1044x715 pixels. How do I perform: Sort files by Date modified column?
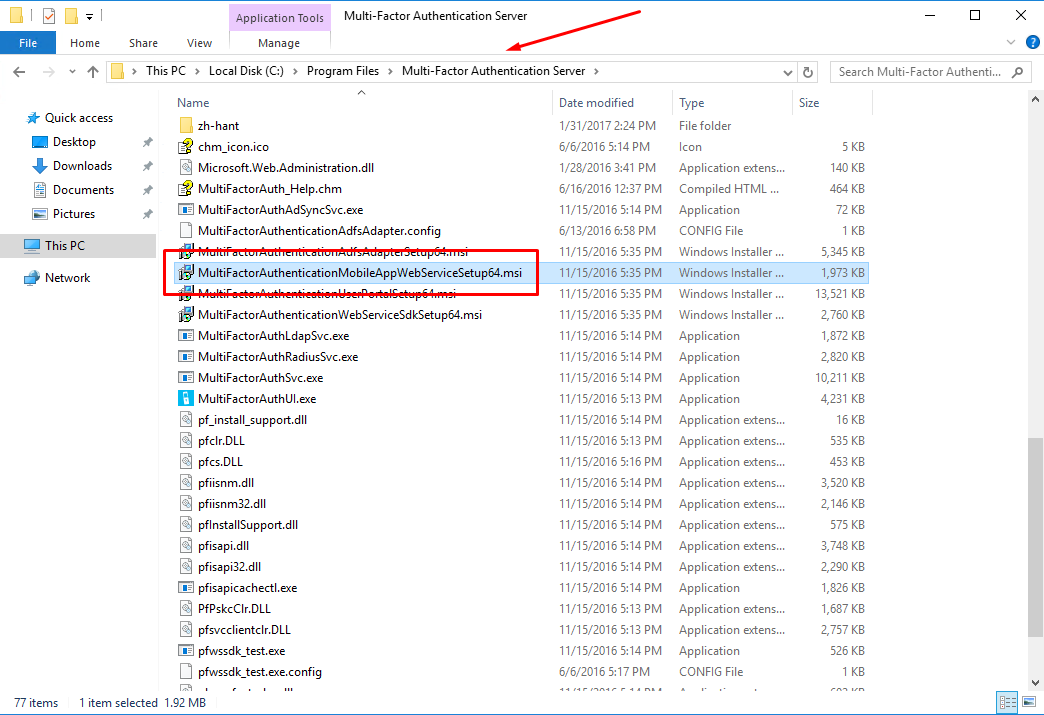[x=597, y=103]
